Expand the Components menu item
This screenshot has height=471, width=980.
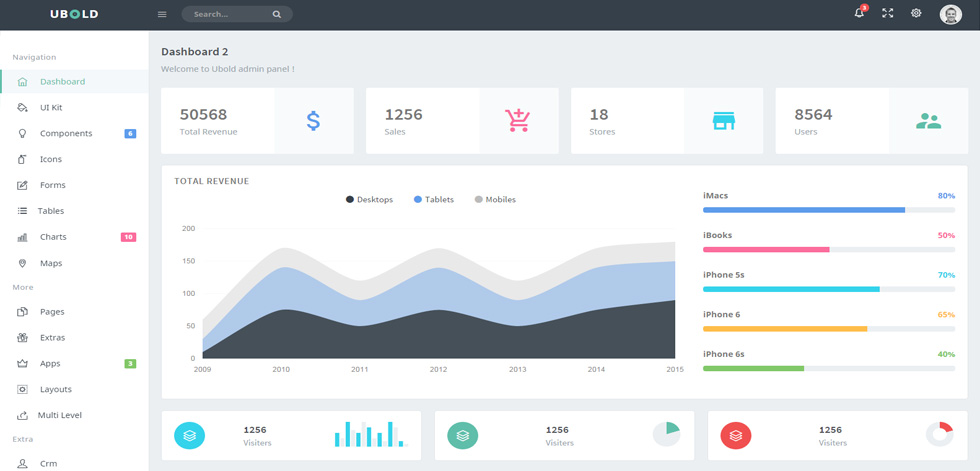[x=74, y=134]
